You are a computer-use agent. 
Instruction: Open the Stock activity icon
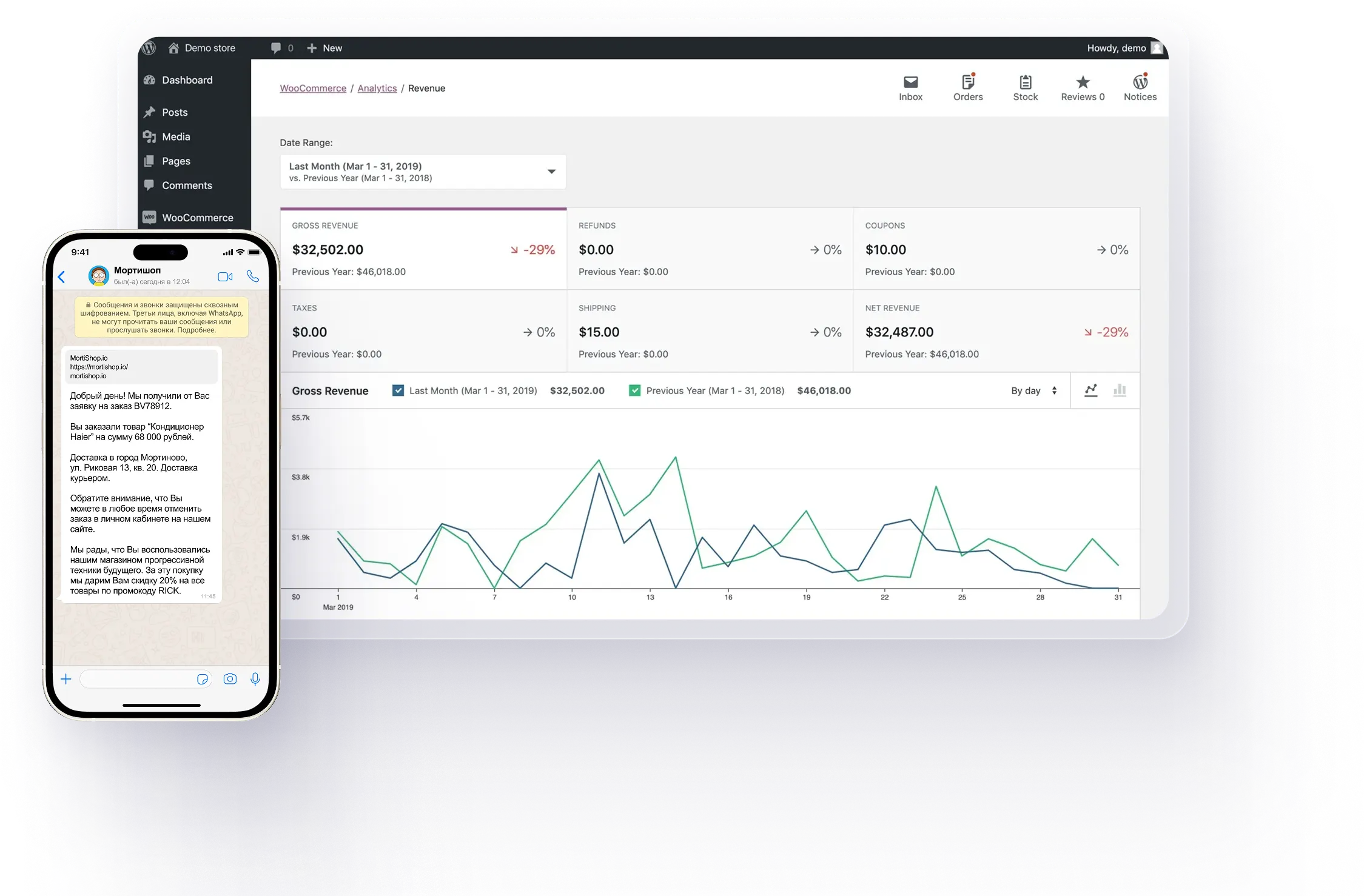coord(1025,88)
